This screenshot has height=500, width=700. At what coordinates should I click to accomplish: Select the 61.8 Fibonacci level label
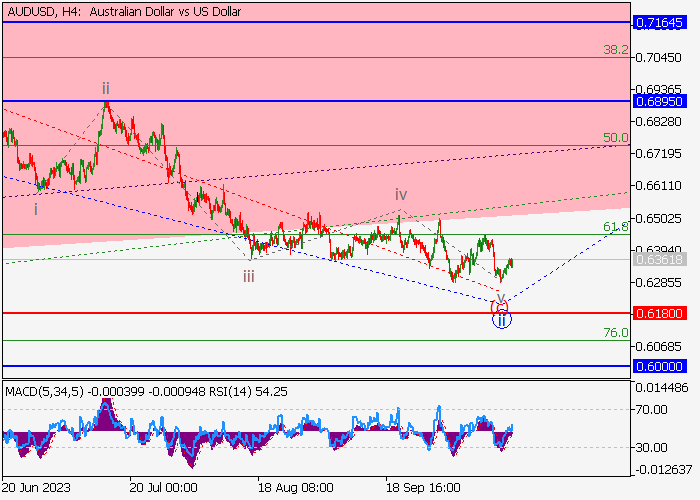pos(614,227)
